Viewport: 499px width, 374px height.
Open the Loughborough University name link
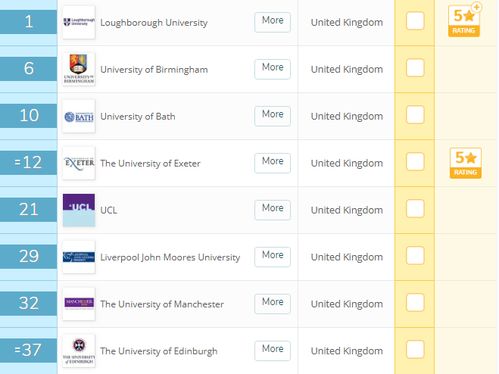pos(154,23)
